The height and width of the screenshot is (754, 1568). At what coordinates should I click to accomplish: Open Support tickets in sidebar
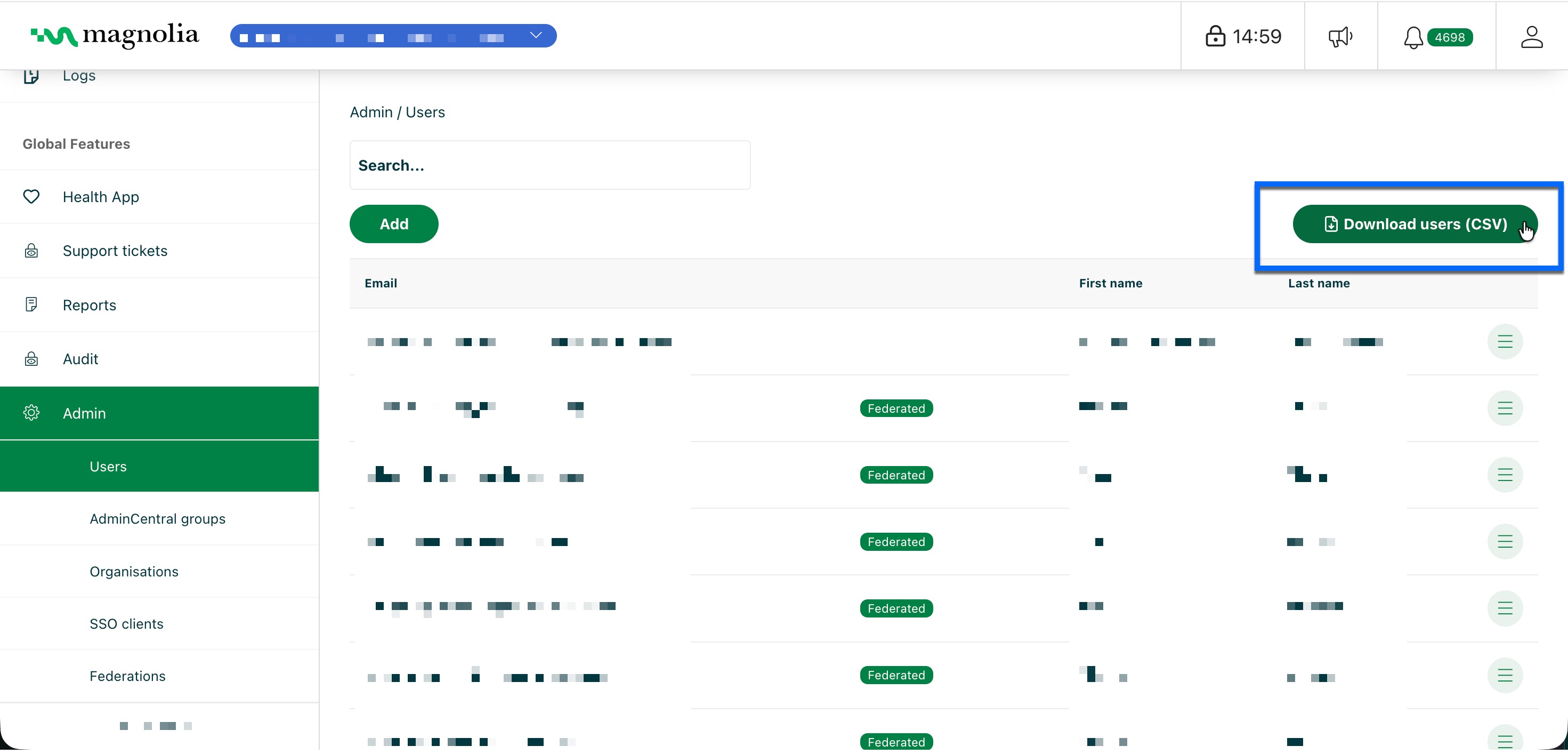(x=115, y=251)
